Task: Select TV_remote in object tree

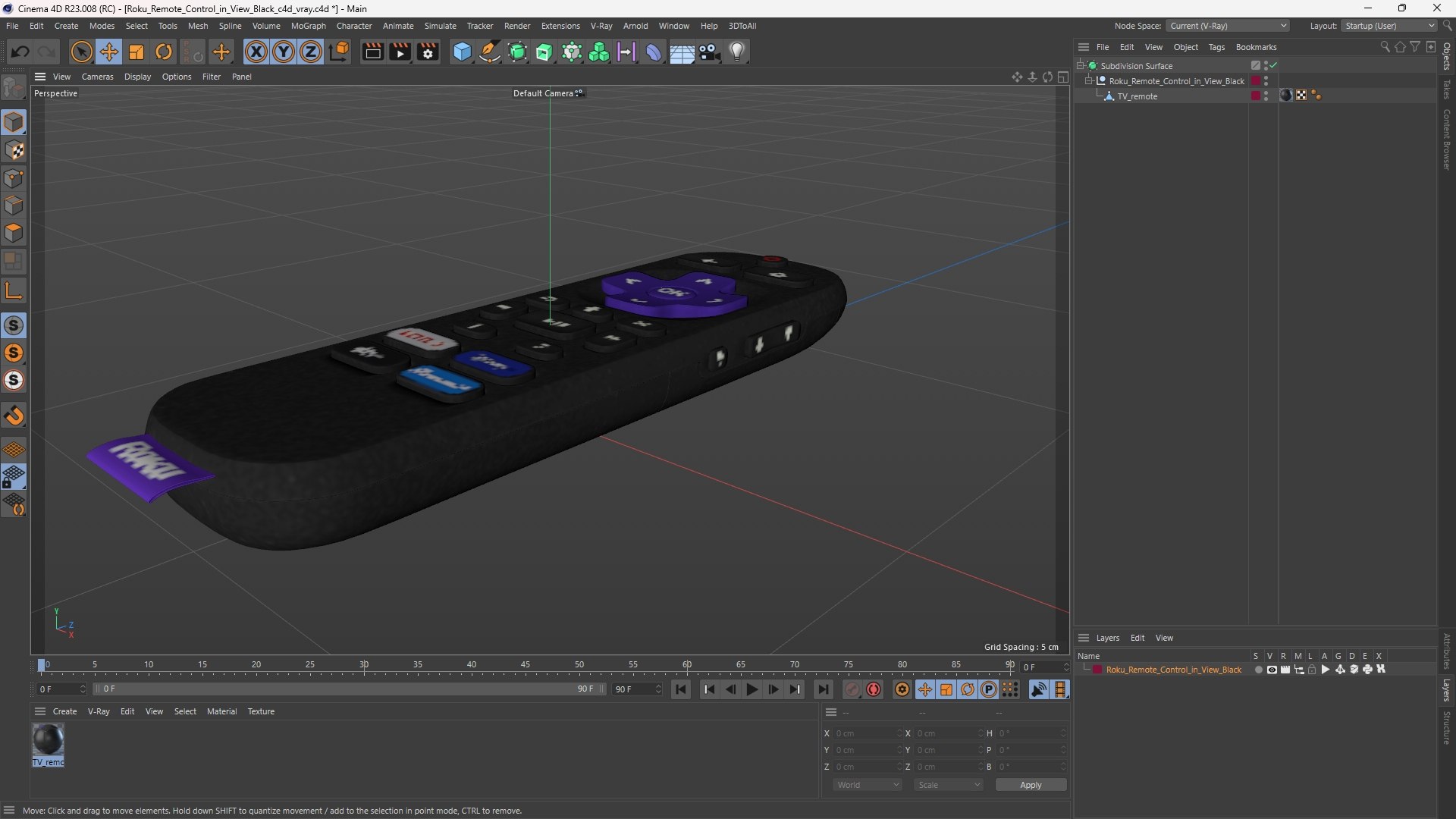Action: click(x=1137, y=96)
